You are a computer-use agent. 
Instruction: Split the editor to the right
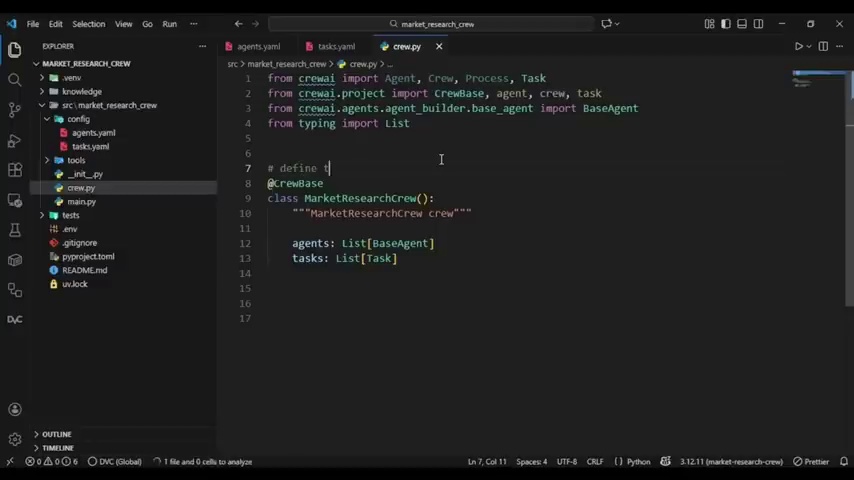point(823,46)
